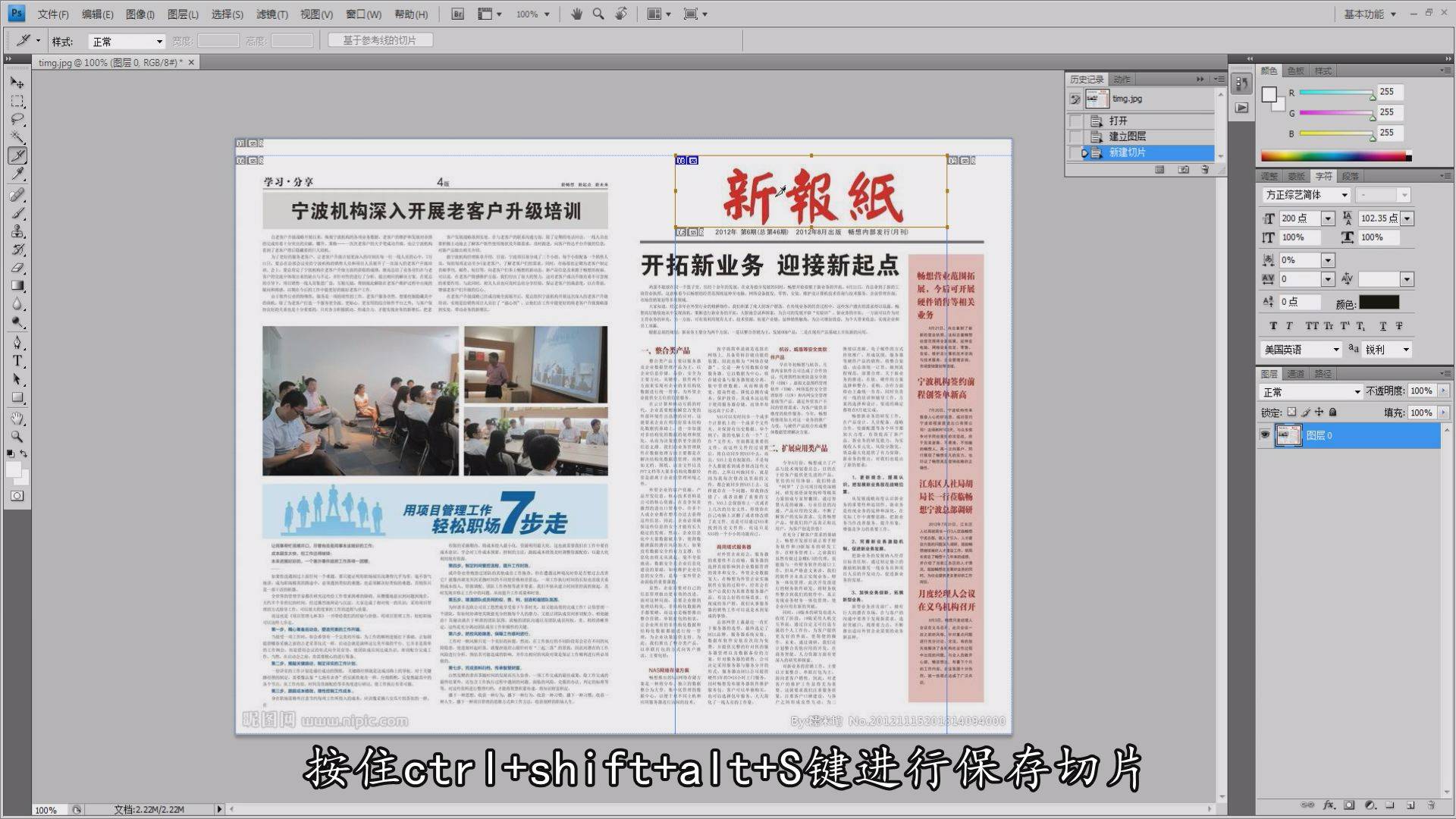Open the anti-aliasing dropdown 锐利

1388,350
